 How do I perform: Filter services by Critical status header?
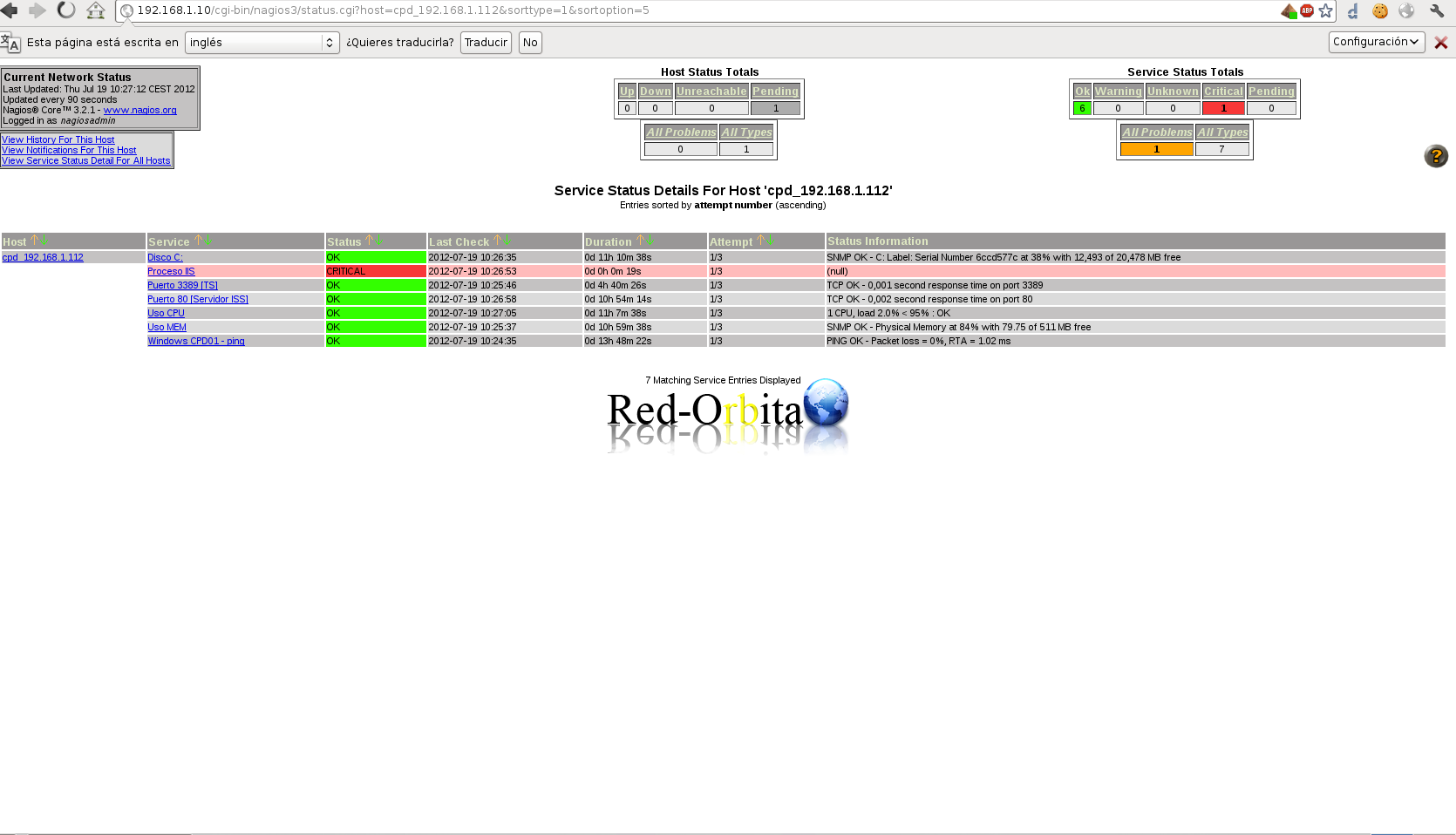(x=1223, y=92)
